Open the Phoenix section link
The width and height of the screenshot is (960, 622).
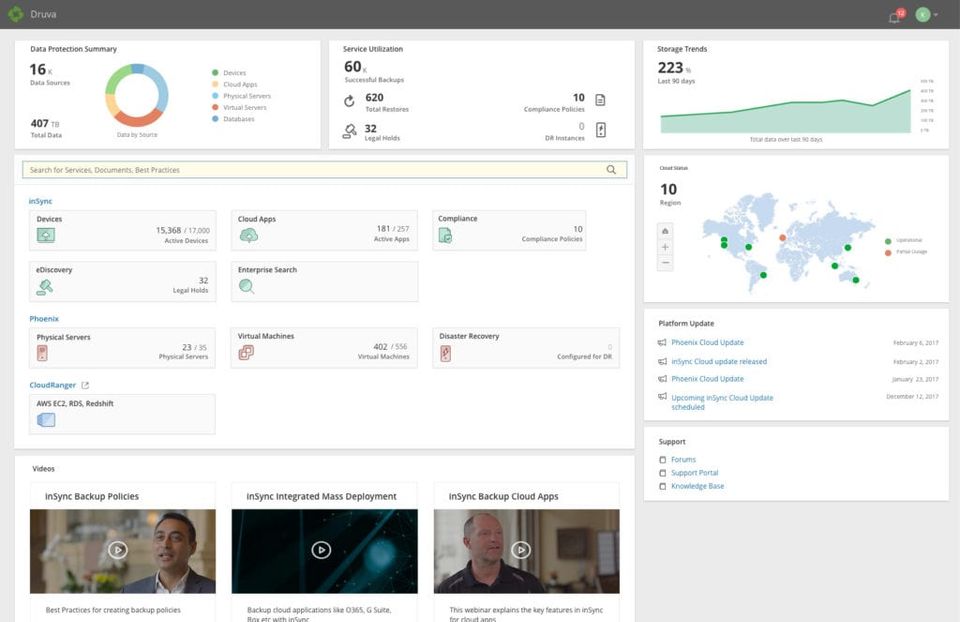[x=44, y=318]
